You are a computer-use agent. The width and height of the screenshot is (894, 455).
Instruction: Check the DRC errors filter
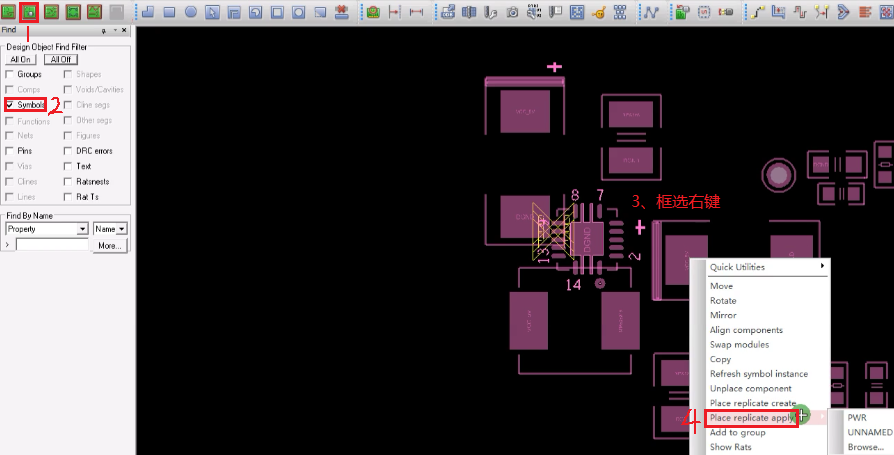tap(68, 151)
